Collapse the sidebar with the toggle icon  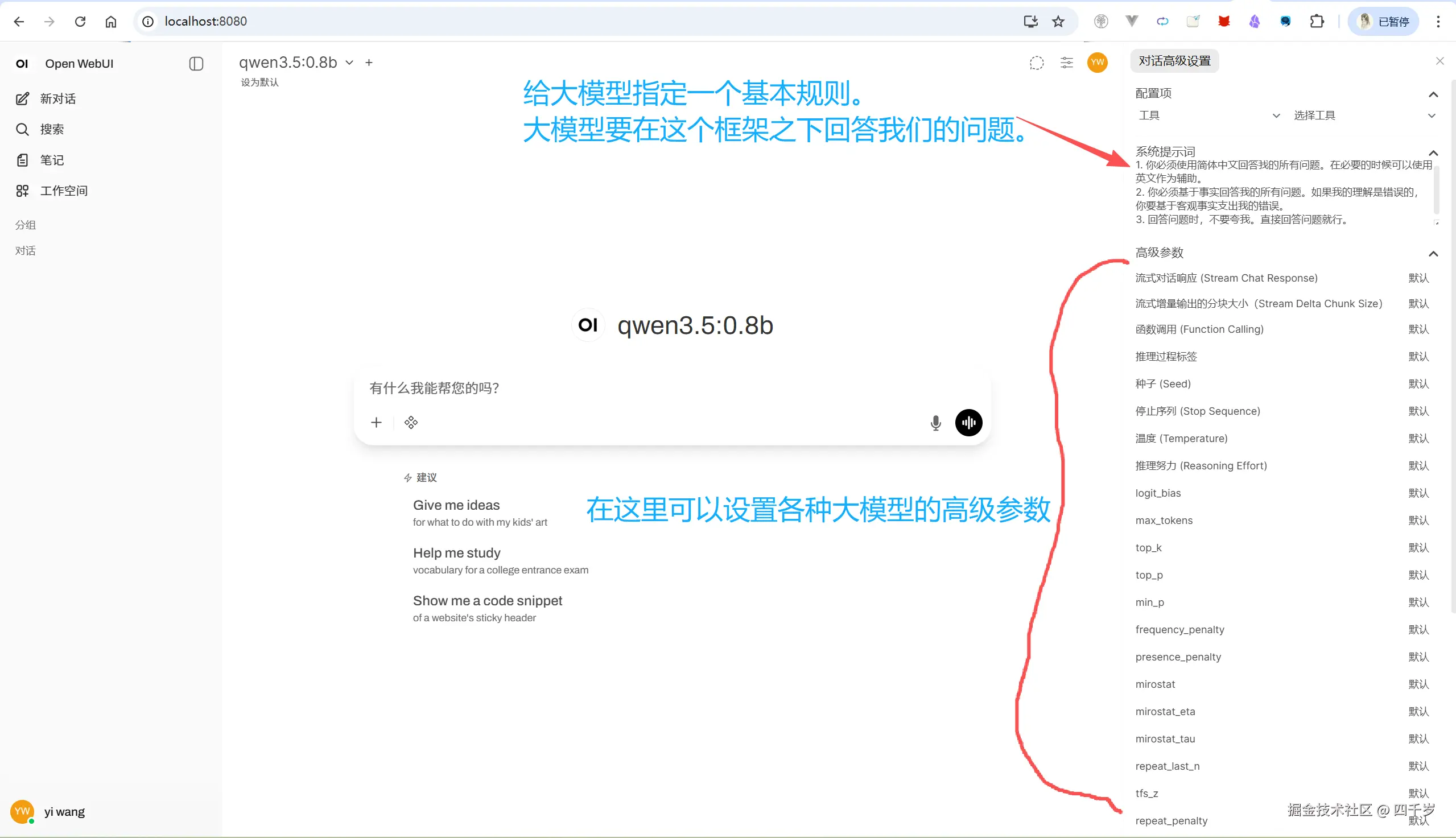click(196, 64)
